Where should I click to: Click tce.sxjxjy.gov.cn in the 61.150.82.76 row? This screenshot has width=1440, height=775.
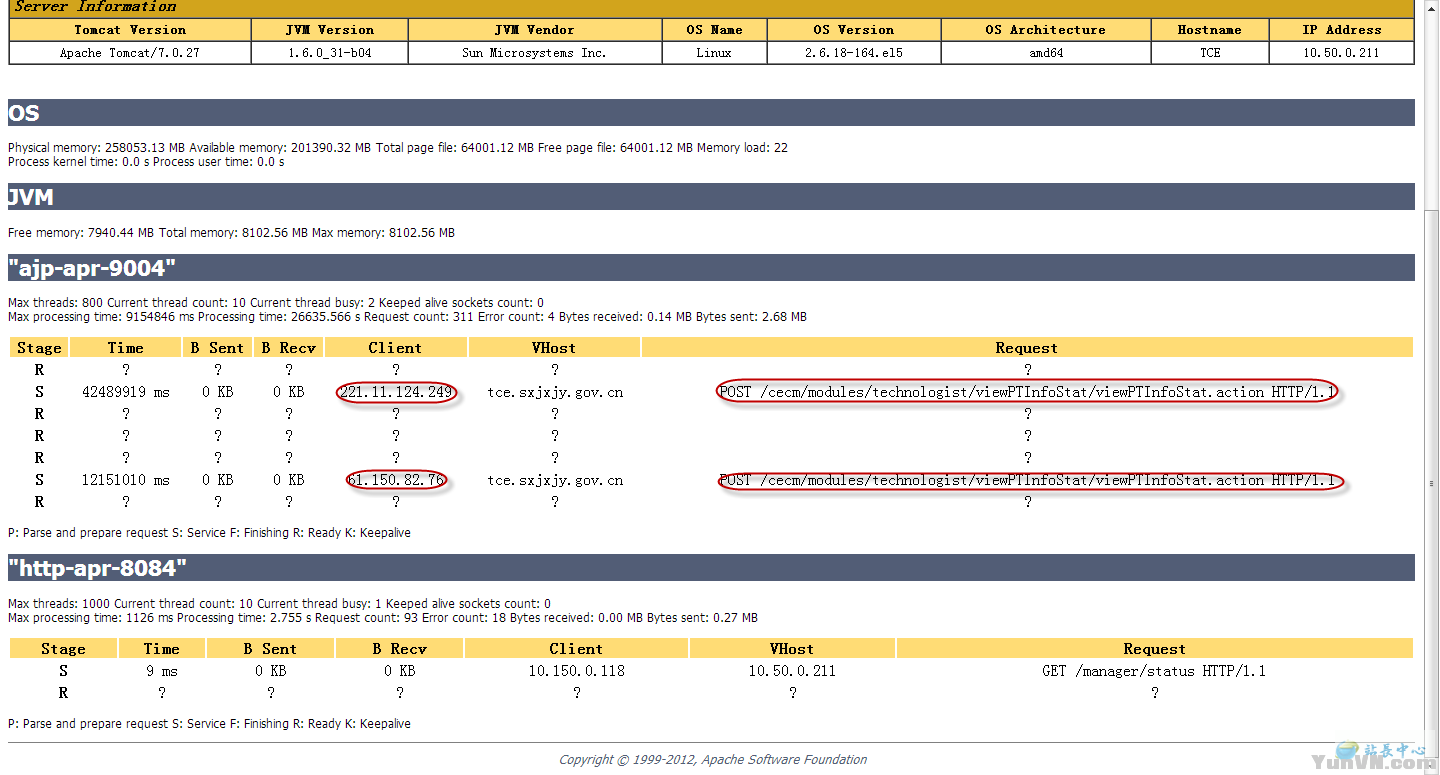pyautogui.click(x=555, y=480)
